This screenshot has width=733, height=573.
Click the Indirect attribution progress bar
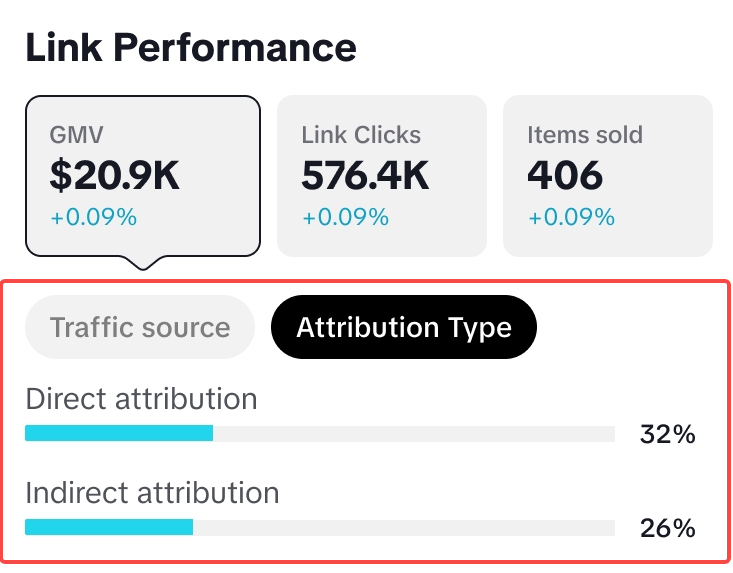point(320,527)
